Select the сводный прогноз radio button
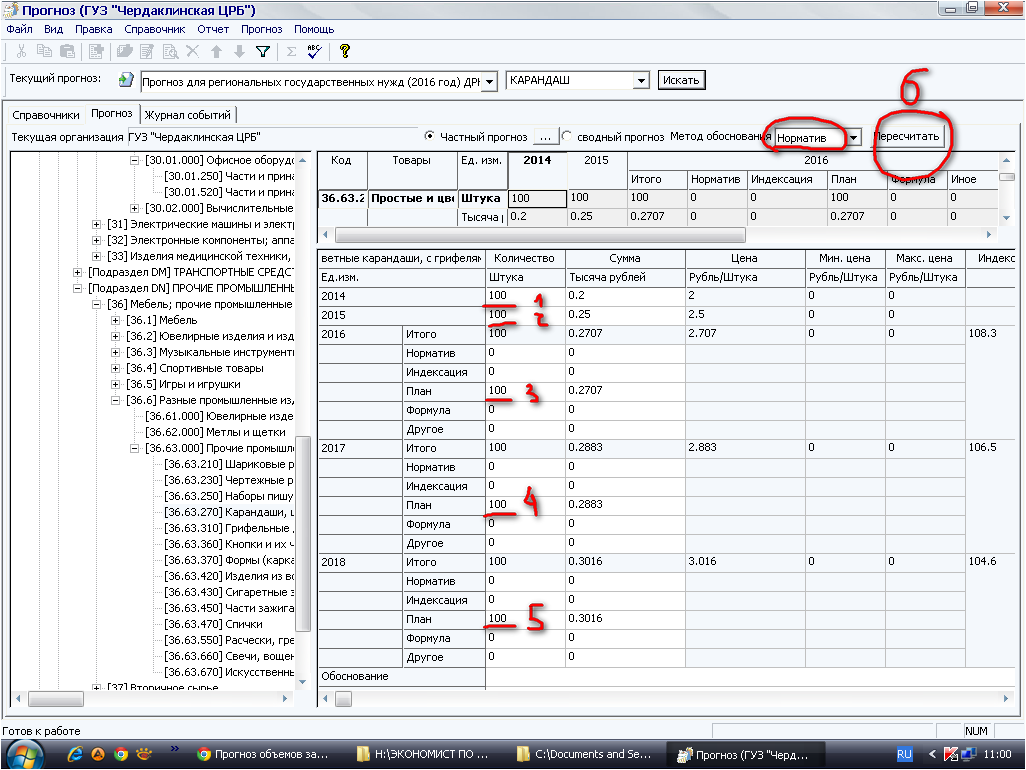The image size is (1026, 770). click(566, 137)
